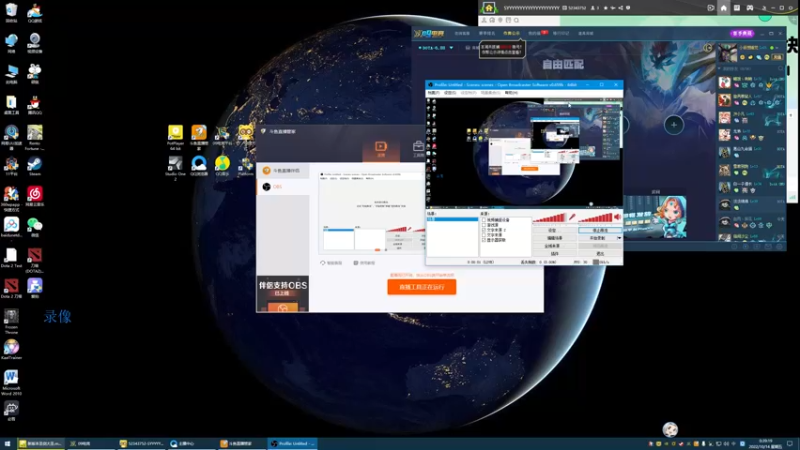This screenshot has height=450, width=800.
Task: Toggle the 文字来源 source checkbox in OBS
Action: 484,235
